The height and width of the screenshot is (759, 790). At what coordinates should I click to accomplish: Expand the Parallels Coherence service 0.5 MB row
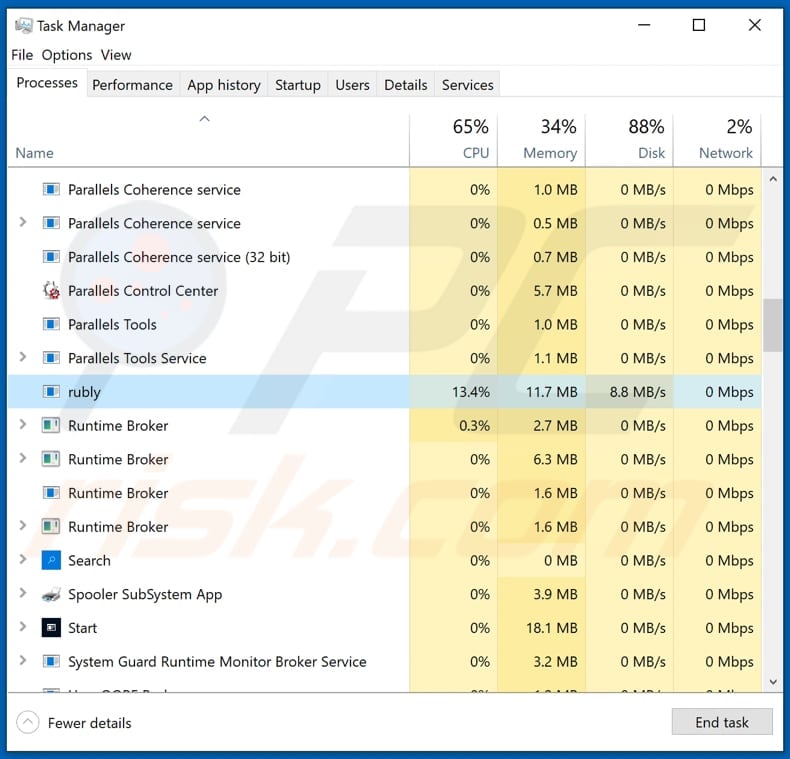pos(22,222)
